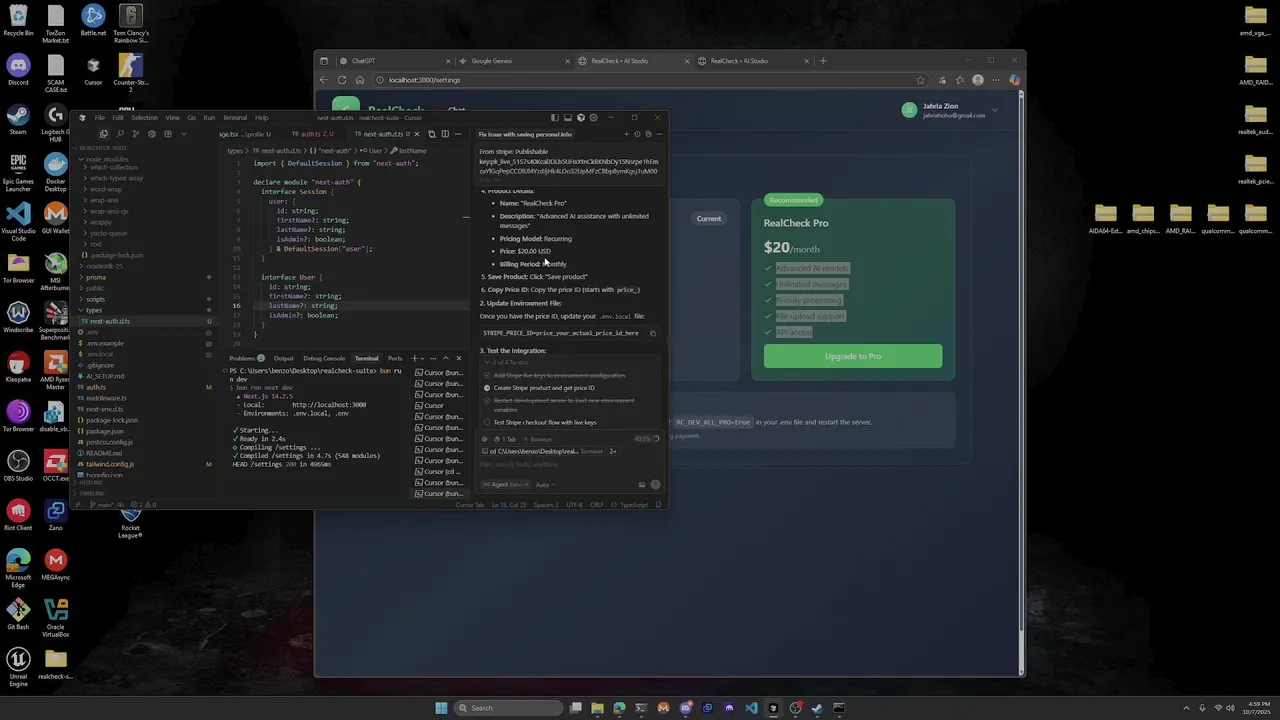
Task: Split the Cursor editor to the right
Action: (445, 134)
